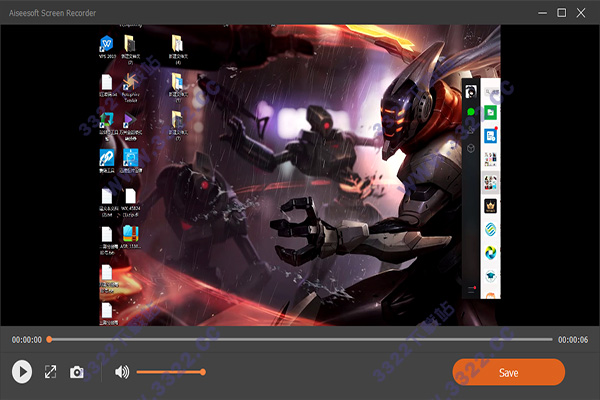
Task: Click the cube icon in the preview sidebar
Action: click(471, 147)
